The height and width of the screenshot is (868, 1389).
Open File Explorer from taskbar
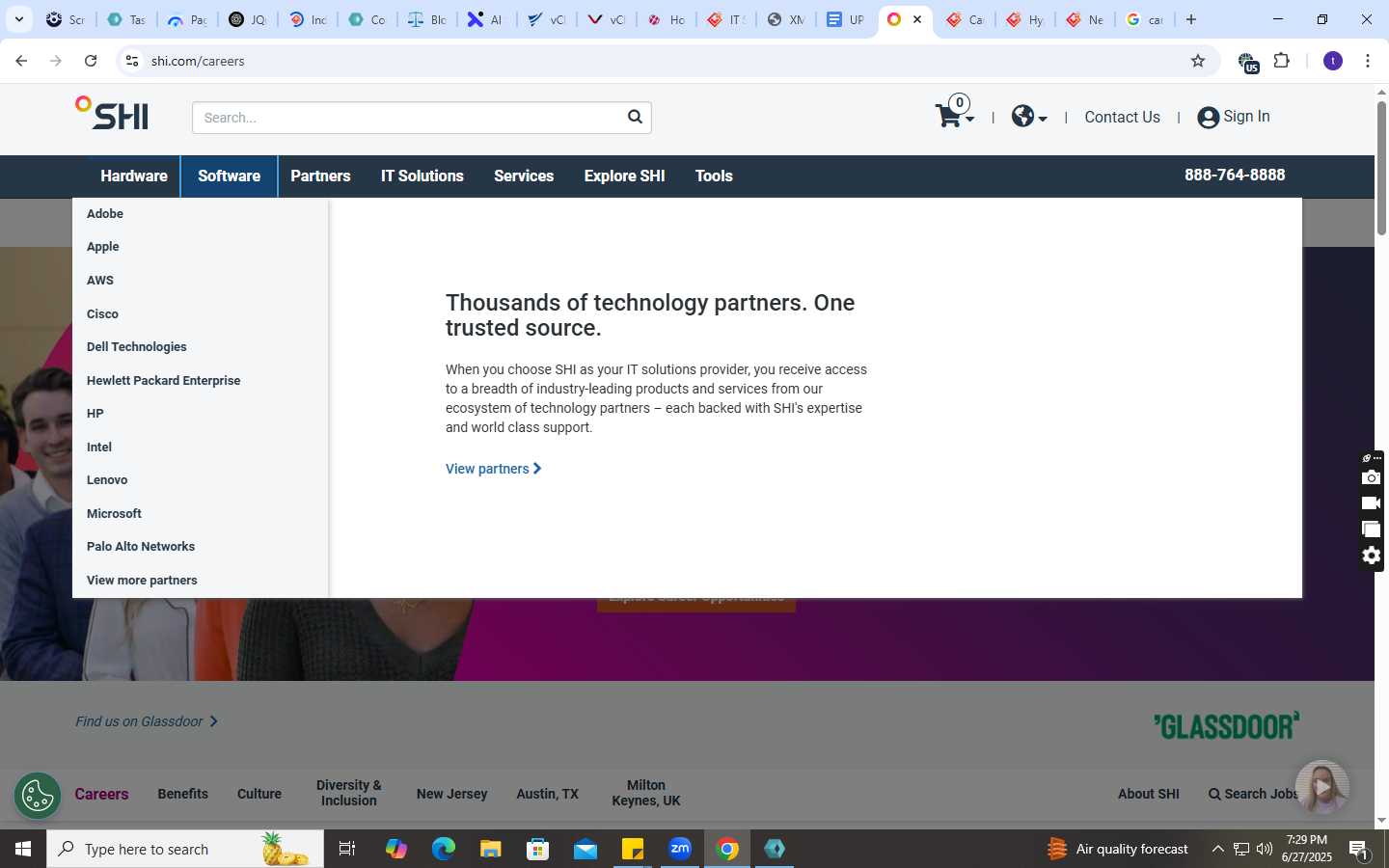pyautogui.click(x=491, y=849)
